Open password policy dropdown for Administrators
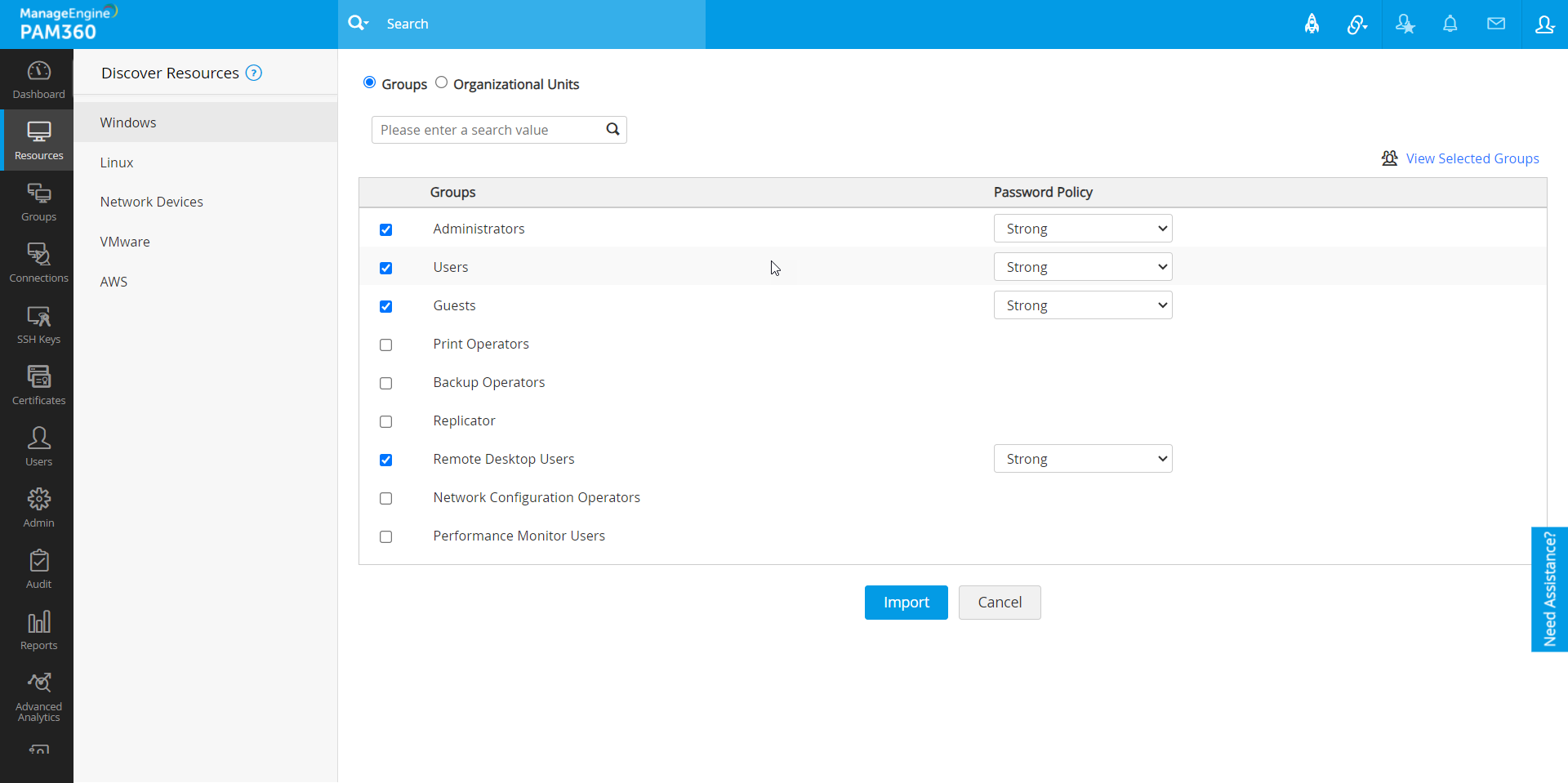 [1082, 229]
